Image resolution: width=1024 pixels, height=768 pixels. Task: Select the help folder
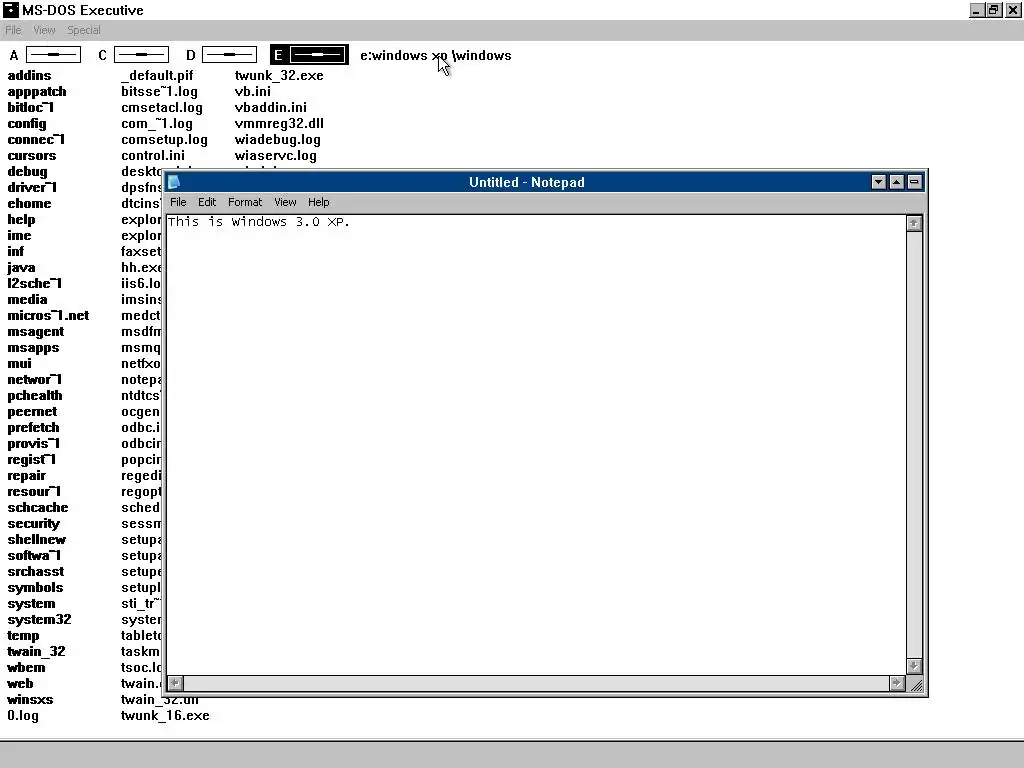click(x=22, y=220)
